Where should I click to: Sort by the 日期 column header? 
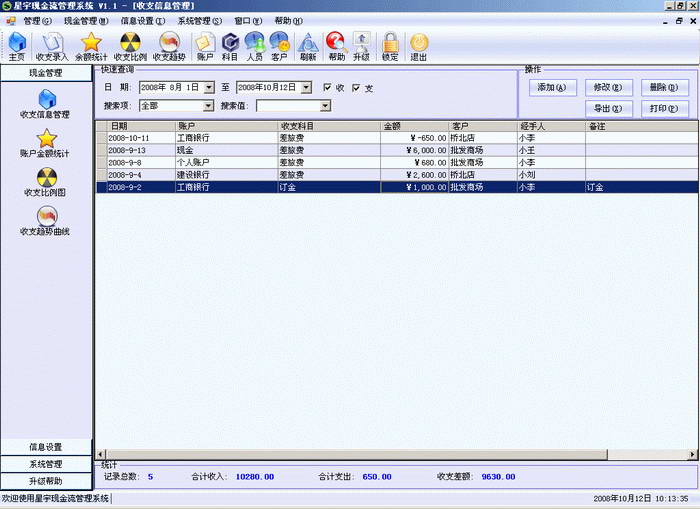coord(141,126)
